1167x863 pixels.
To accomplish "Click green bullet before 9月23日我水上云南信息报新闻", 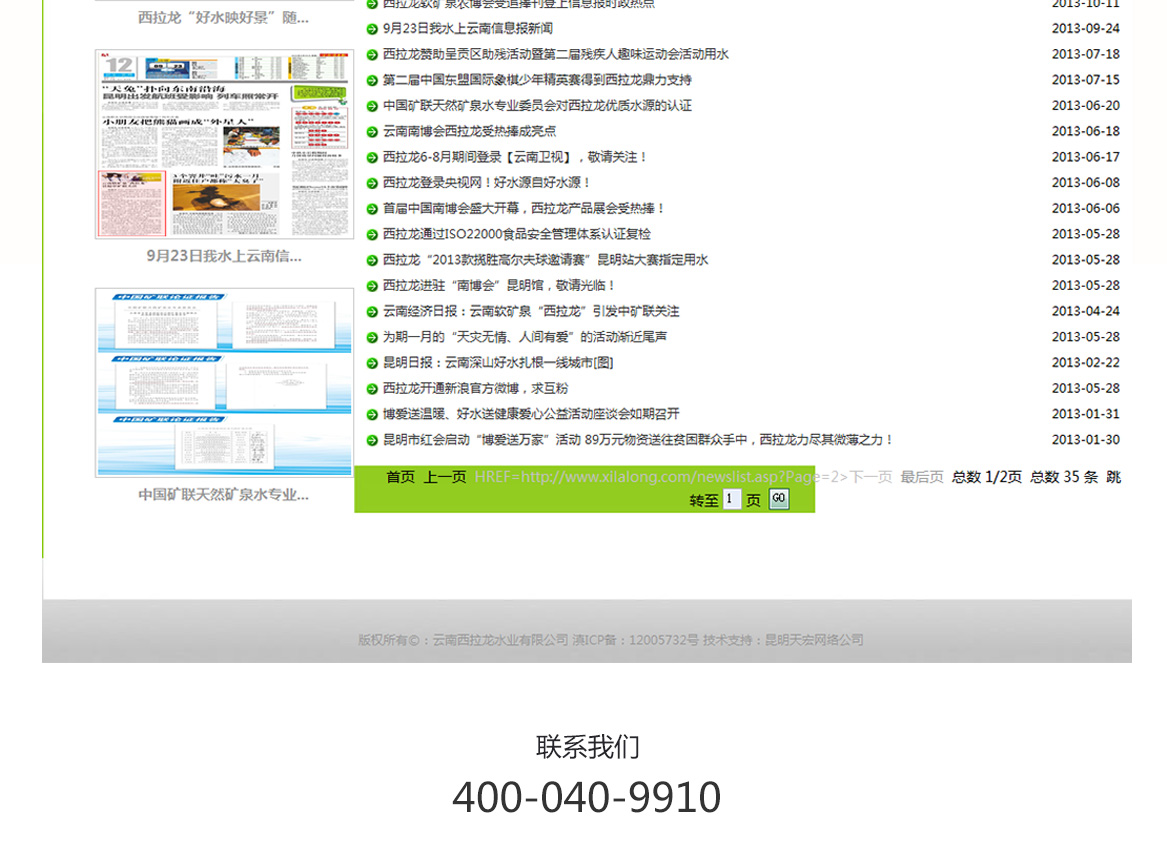I will 372,29.
